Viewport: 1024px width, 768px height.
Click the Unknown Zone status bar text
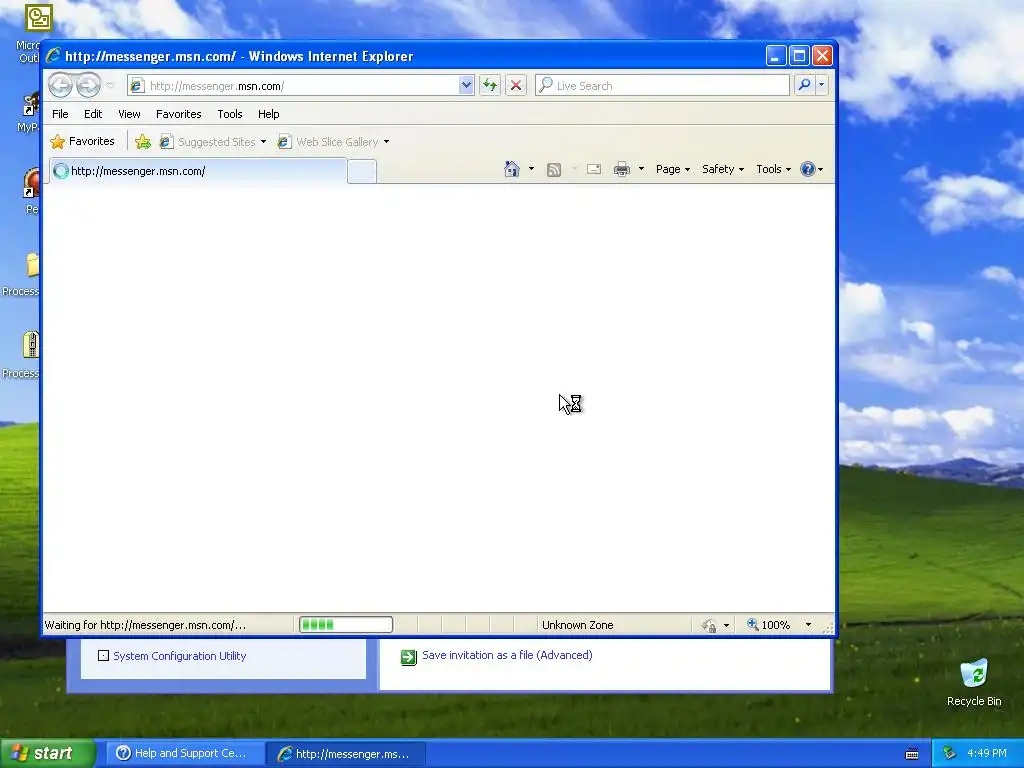point(577,625)
